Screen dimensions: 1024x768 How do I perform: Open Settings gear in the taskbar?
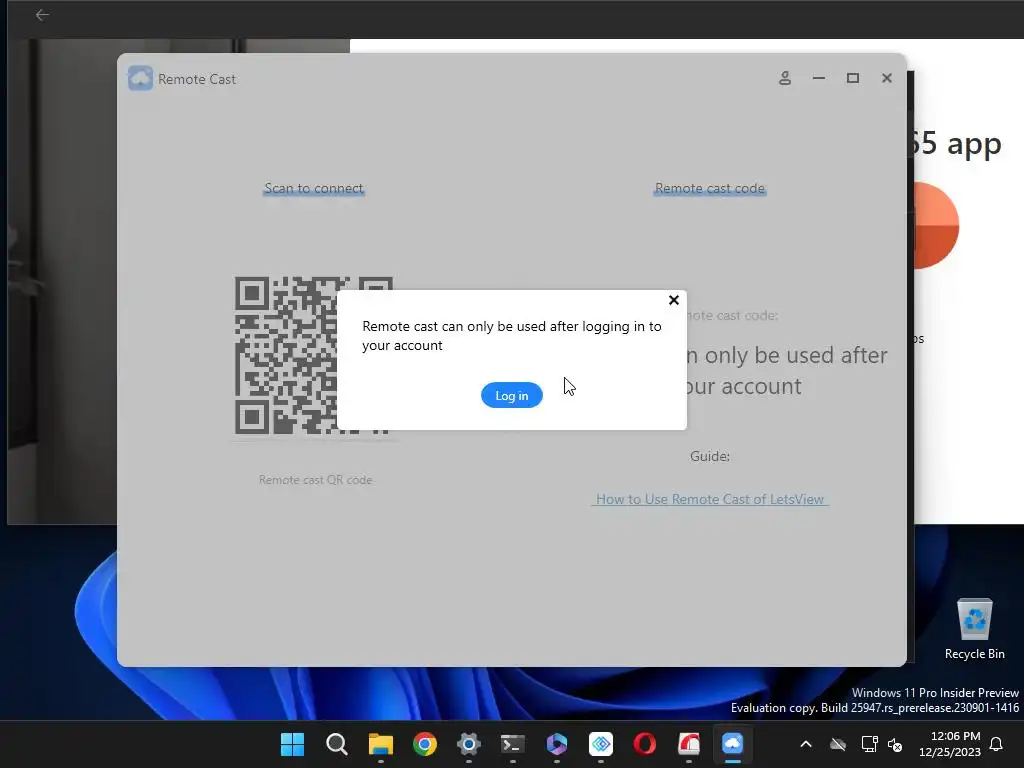469,744
